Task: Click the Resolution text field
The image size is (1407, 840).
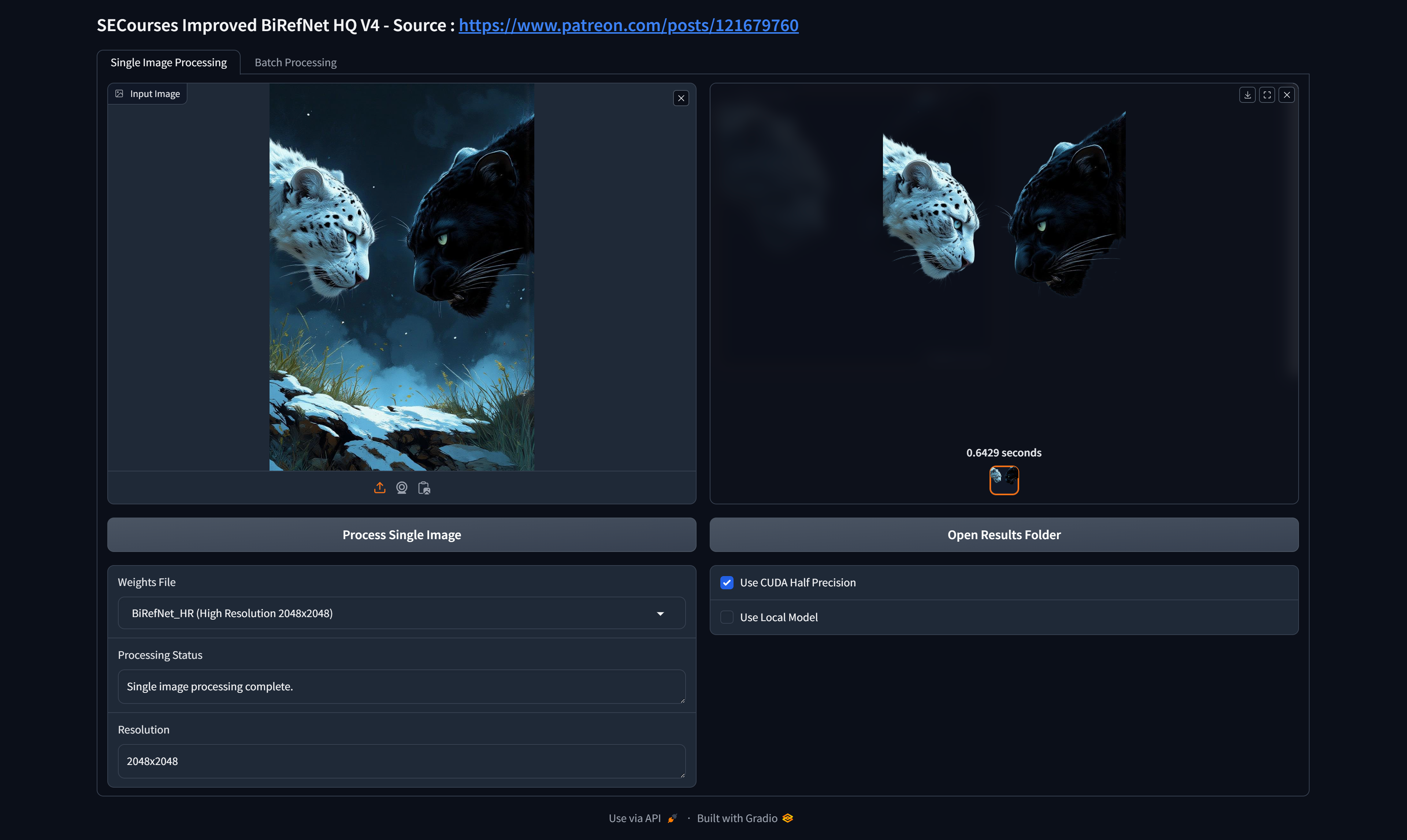Action: pyautogui.click(x=401, y=761)
